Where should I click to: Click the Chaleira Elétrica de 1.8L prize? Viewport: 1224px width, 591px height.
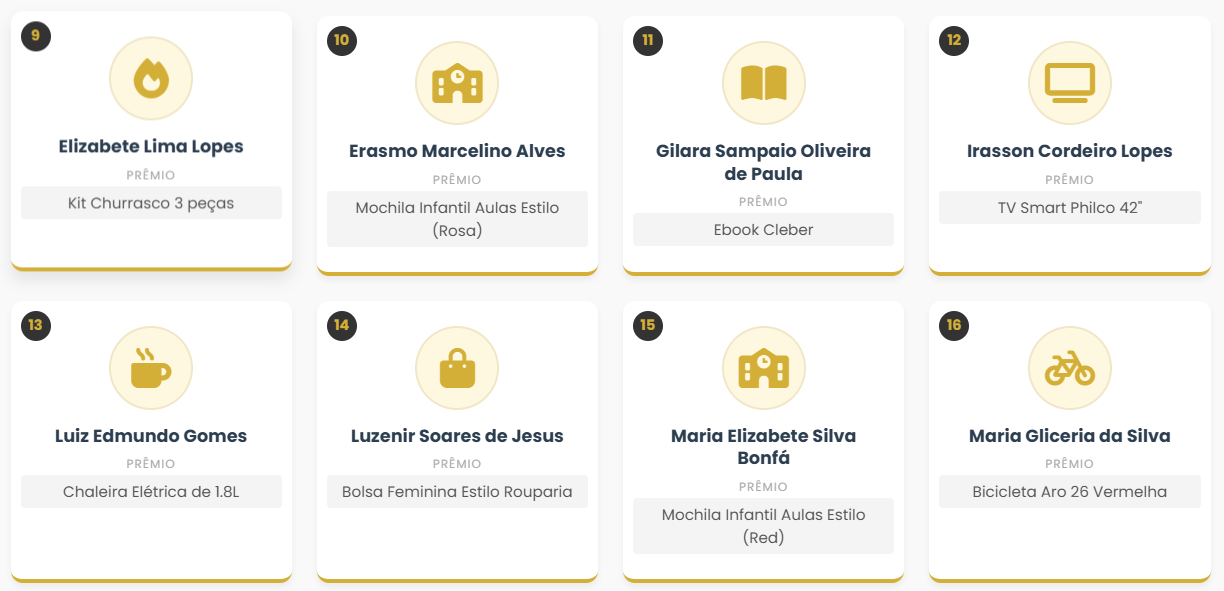(151, 492)
